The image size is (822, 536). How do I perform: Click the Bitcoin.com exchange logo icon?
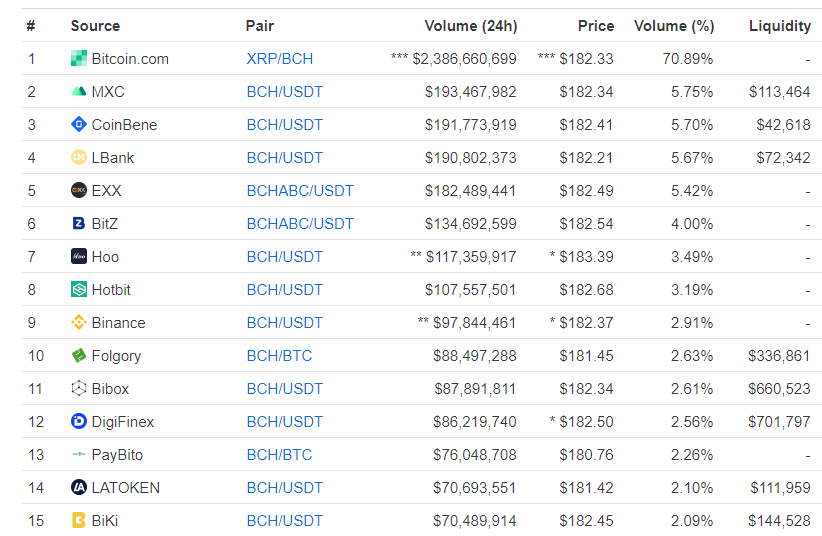[79, 58]
